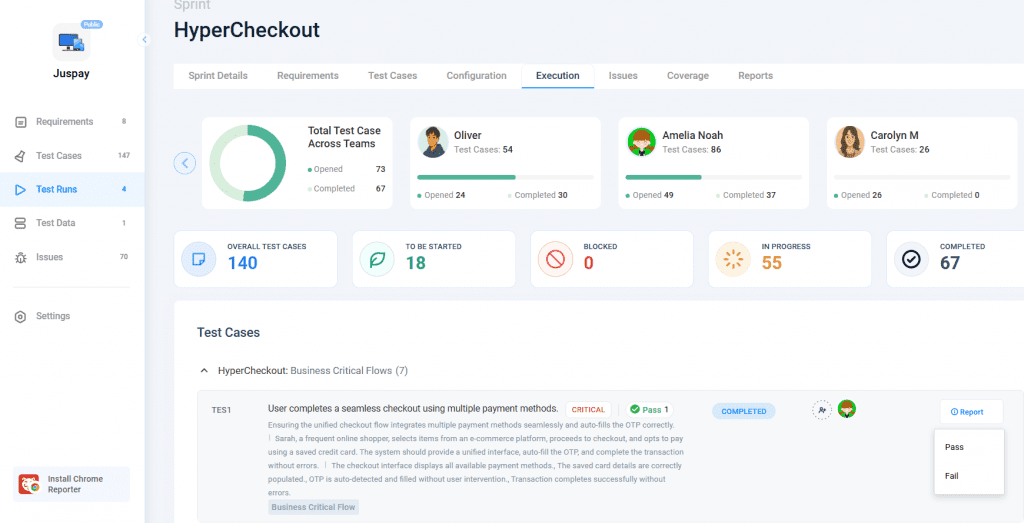Click the Requirements sidebar icon

(21, 122)
